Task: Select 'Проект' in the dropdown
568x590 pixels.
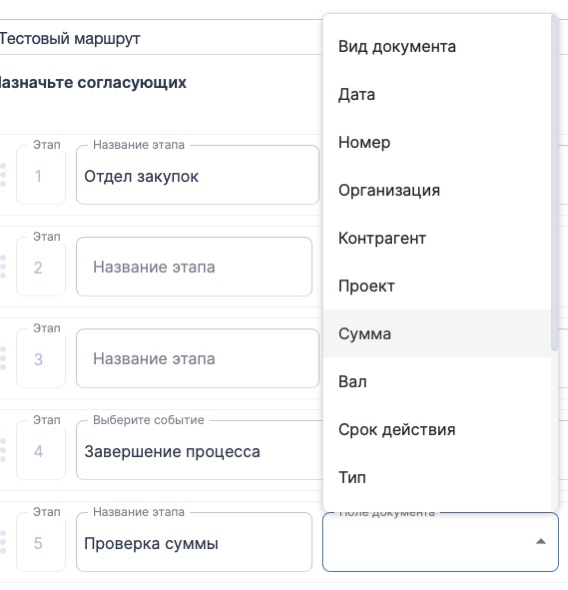Action: pyautogui.click(x=437, y=286)
